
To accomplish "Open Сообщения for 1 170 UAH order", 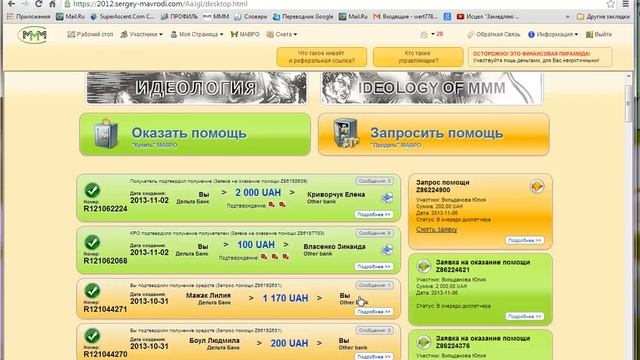I will 374,285.
